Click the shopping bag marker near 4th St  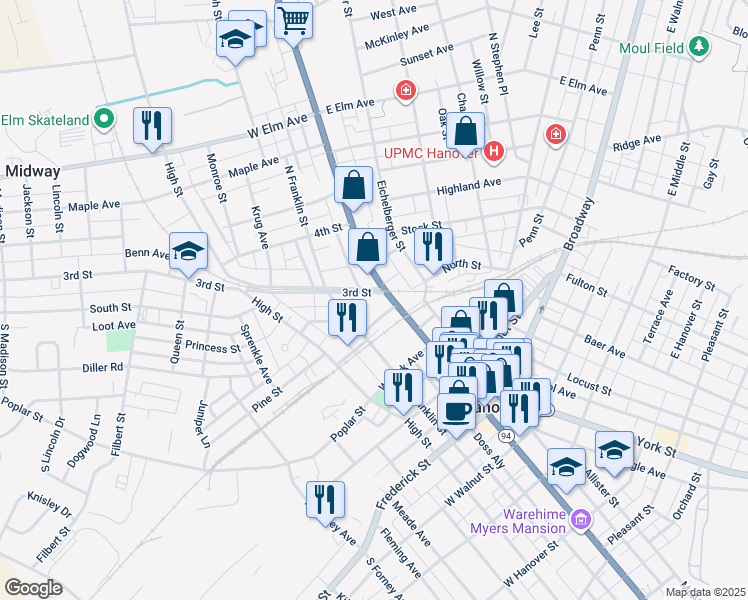click(x=367, y=246)
